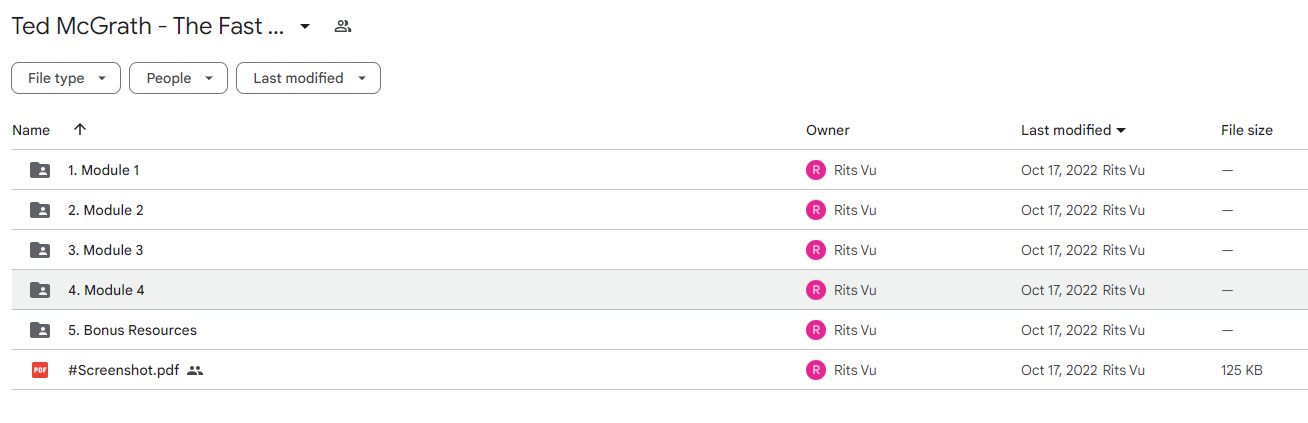
Task: Click Rits Vu avatar in Module 4 row
Action: [x=816, y=290]
